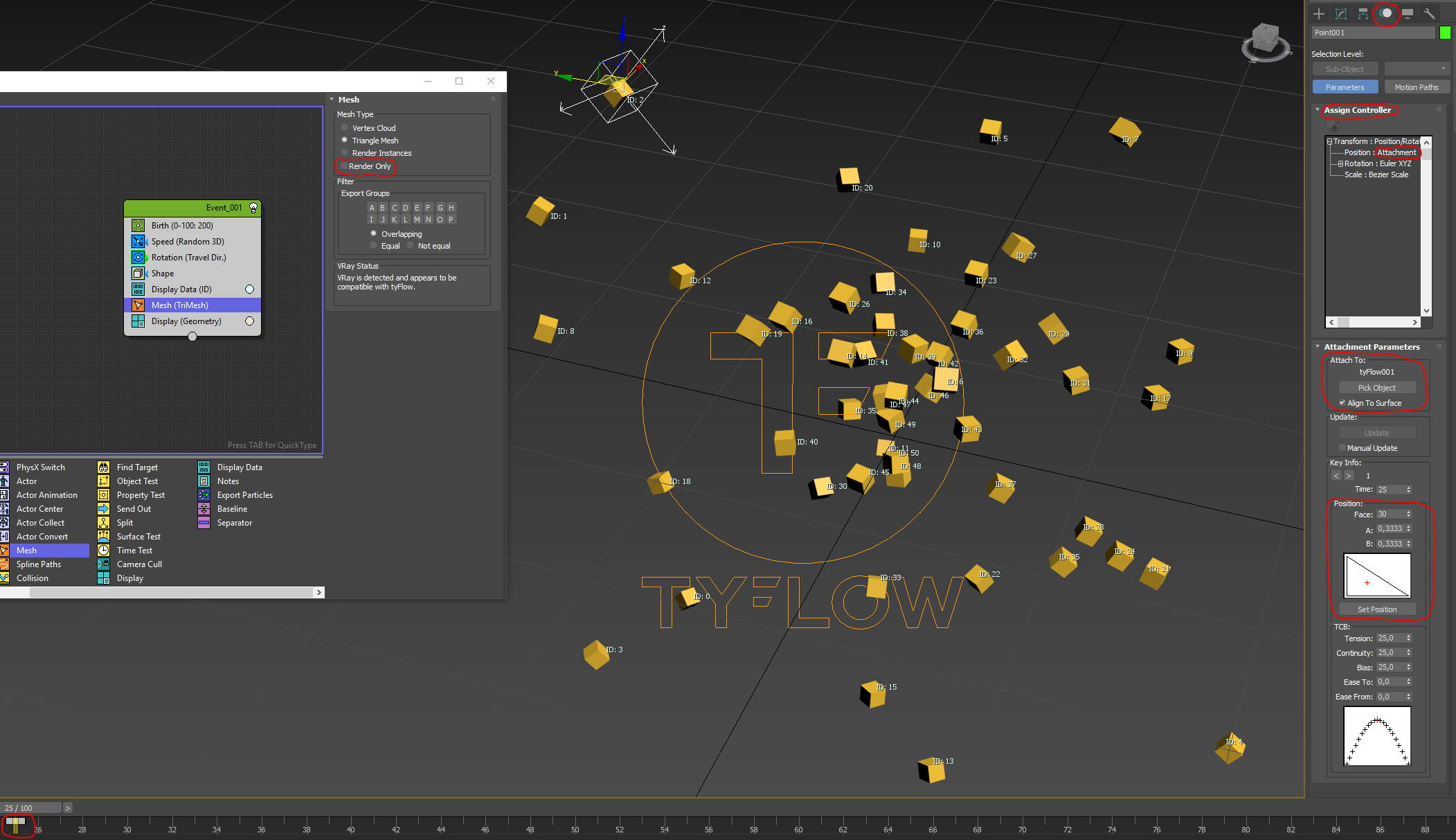Collapse the Assign Controller rollout
Viewport: 1456px width, 840px height.
pos(1318,110)
